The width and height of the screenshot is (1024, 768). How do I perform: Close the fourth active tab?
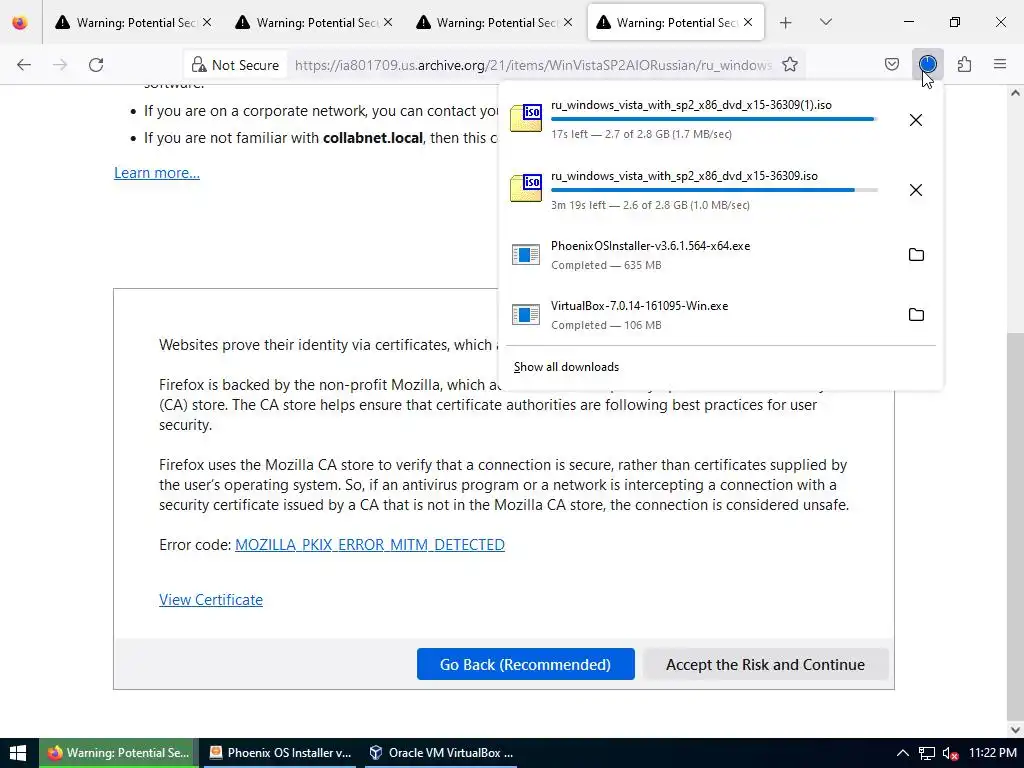(x=748, y=22)
